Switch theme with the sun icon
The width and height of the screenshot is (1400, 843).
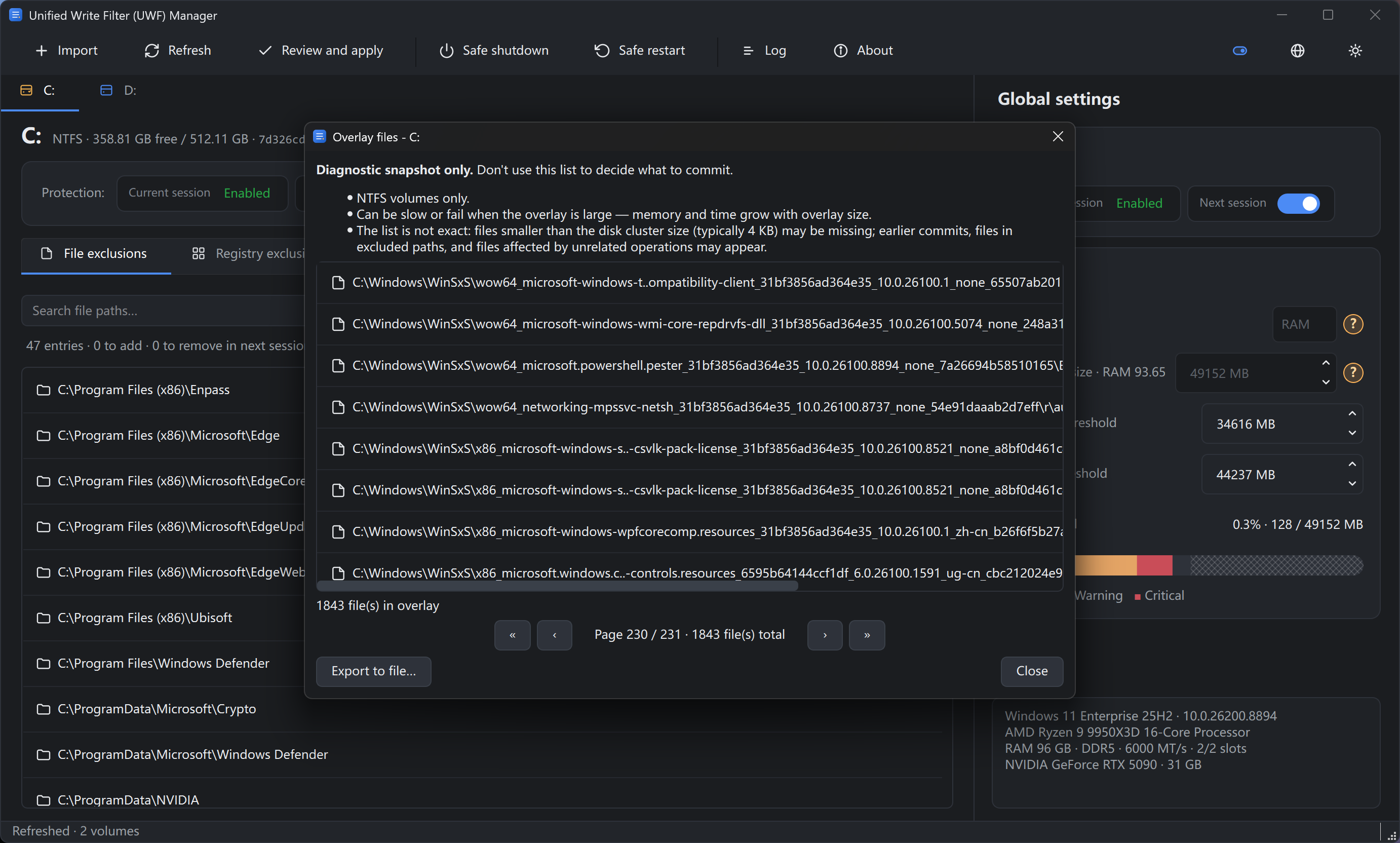click(x=1355, y=51)
